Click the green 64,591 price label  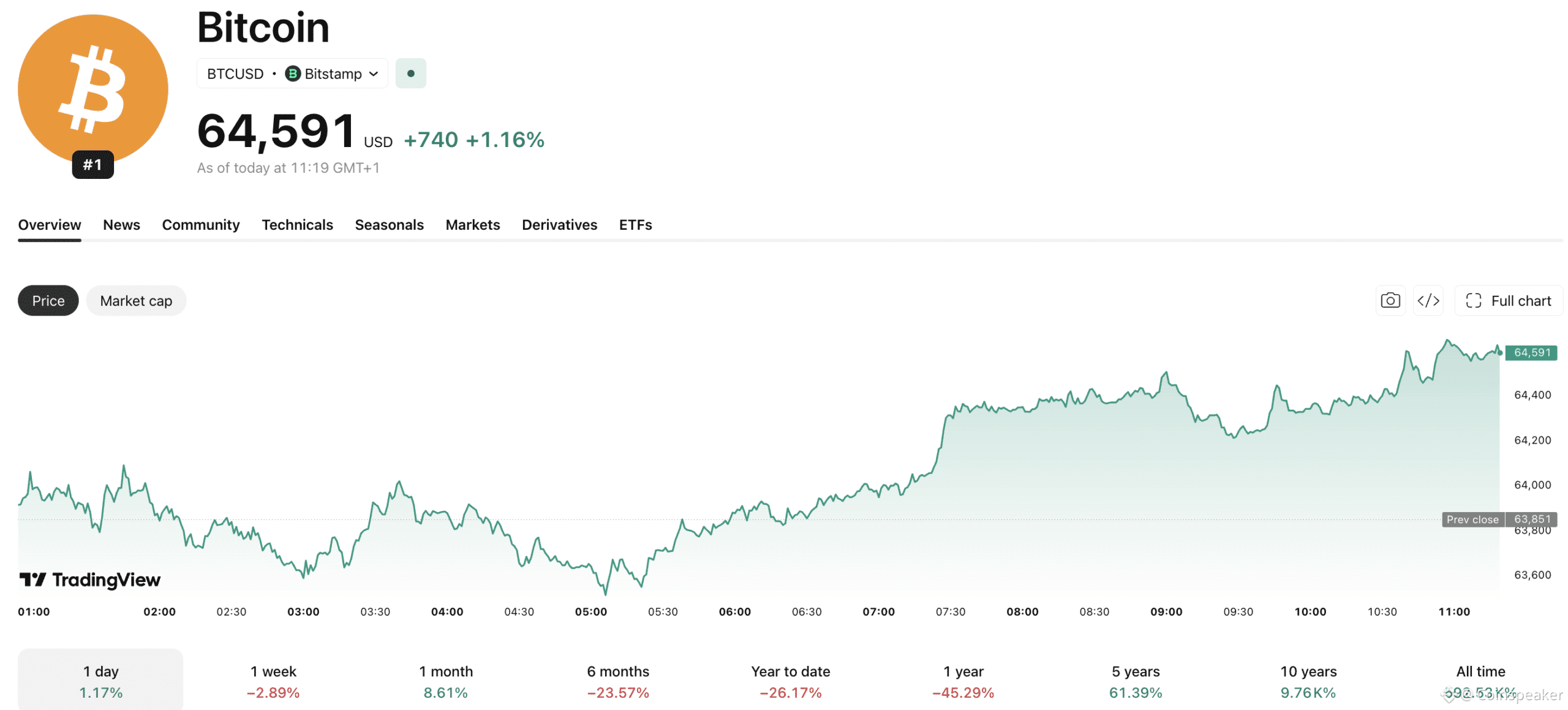tap(1531, 352)
